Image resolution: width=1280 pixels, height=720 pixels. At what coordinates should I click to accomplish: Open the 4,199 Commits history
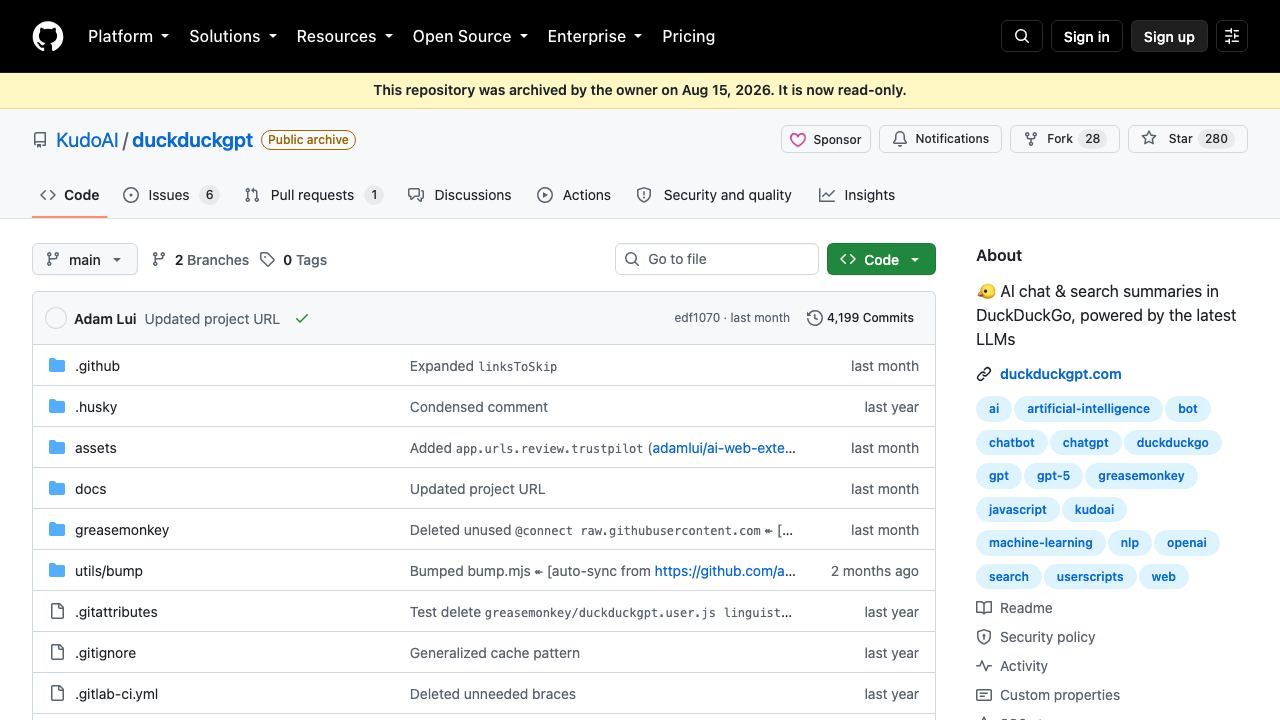[860, 318]
